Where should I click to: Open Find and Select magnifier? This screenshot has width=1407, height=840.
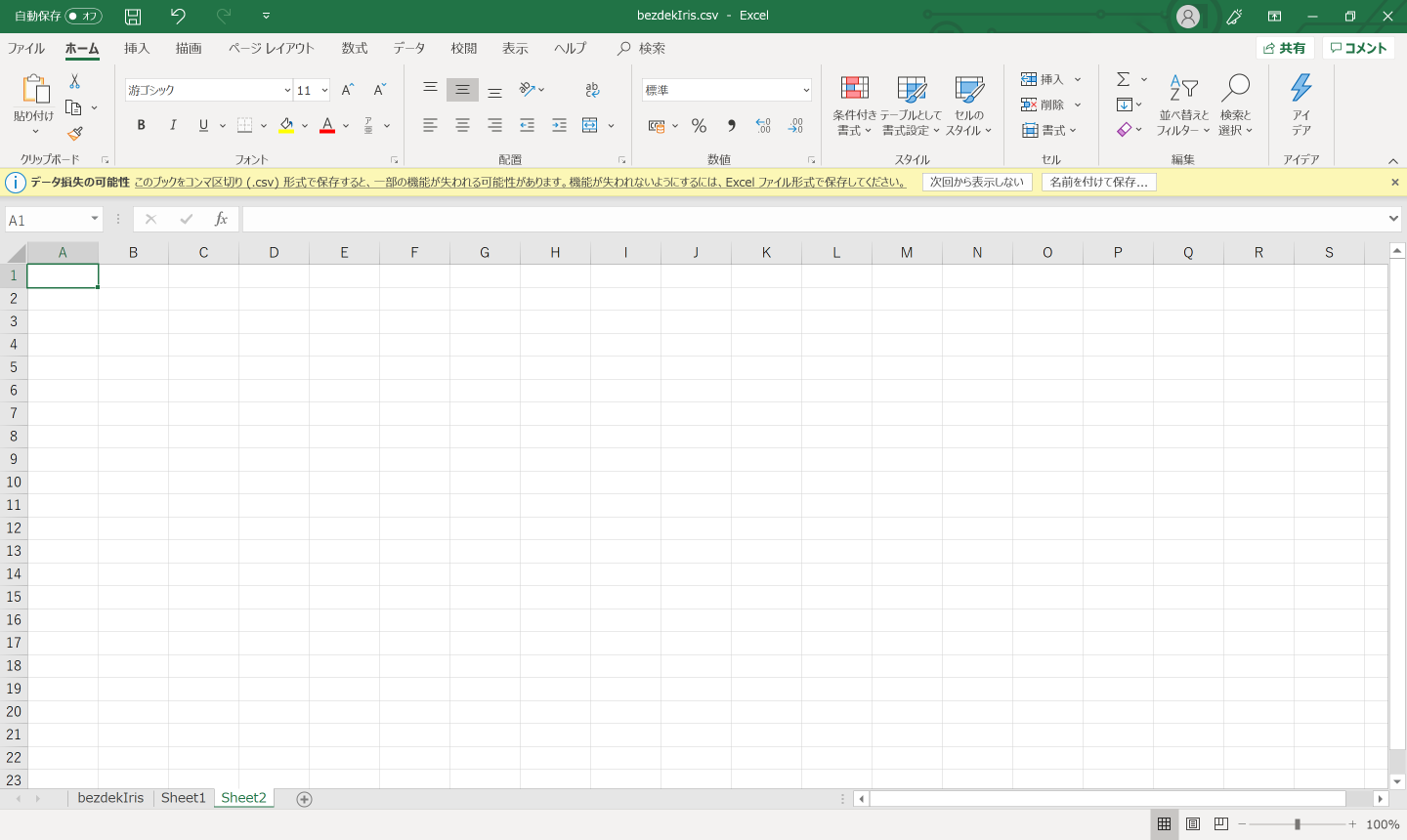1235,104
